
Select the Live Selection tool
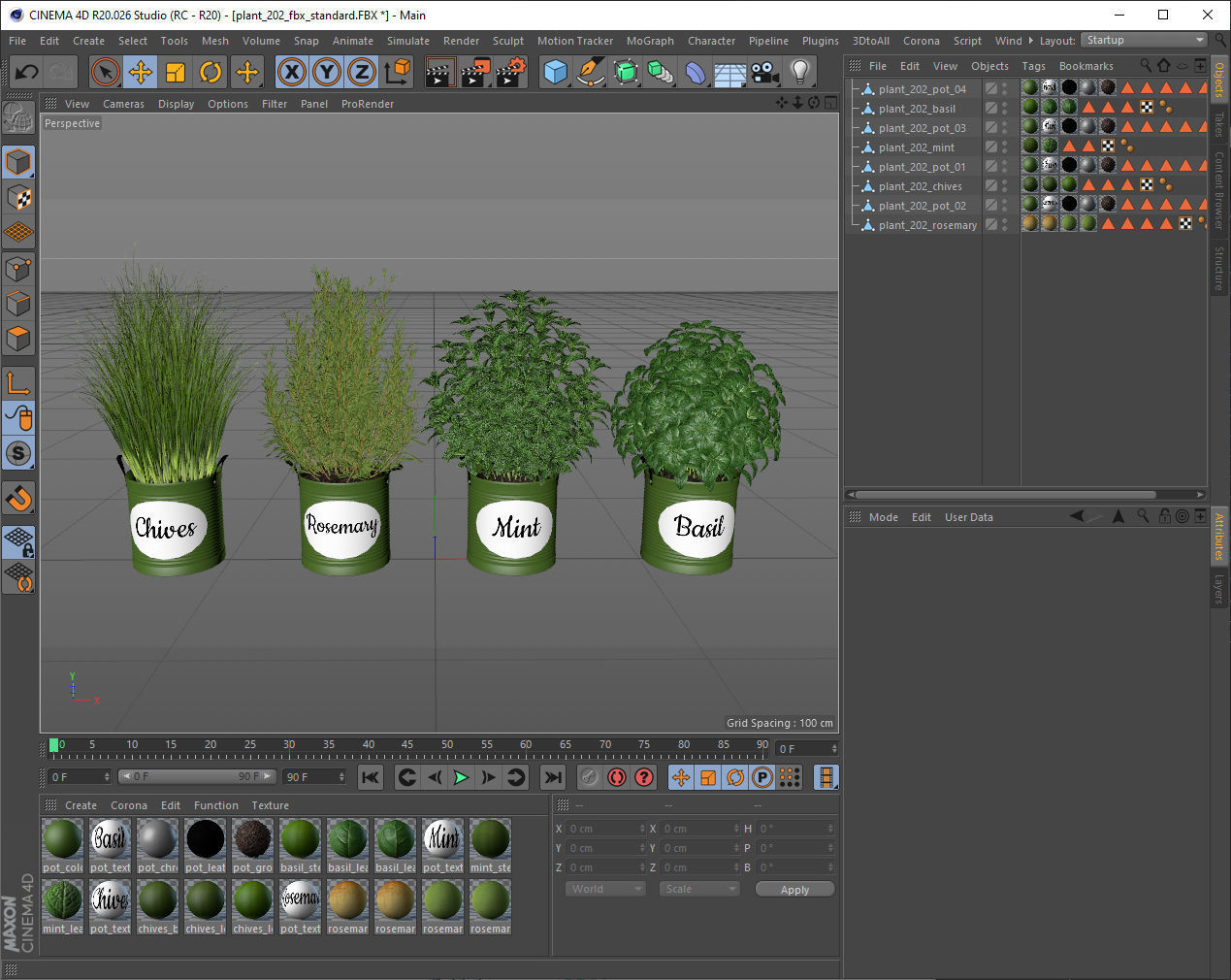[x=105, y=72]
